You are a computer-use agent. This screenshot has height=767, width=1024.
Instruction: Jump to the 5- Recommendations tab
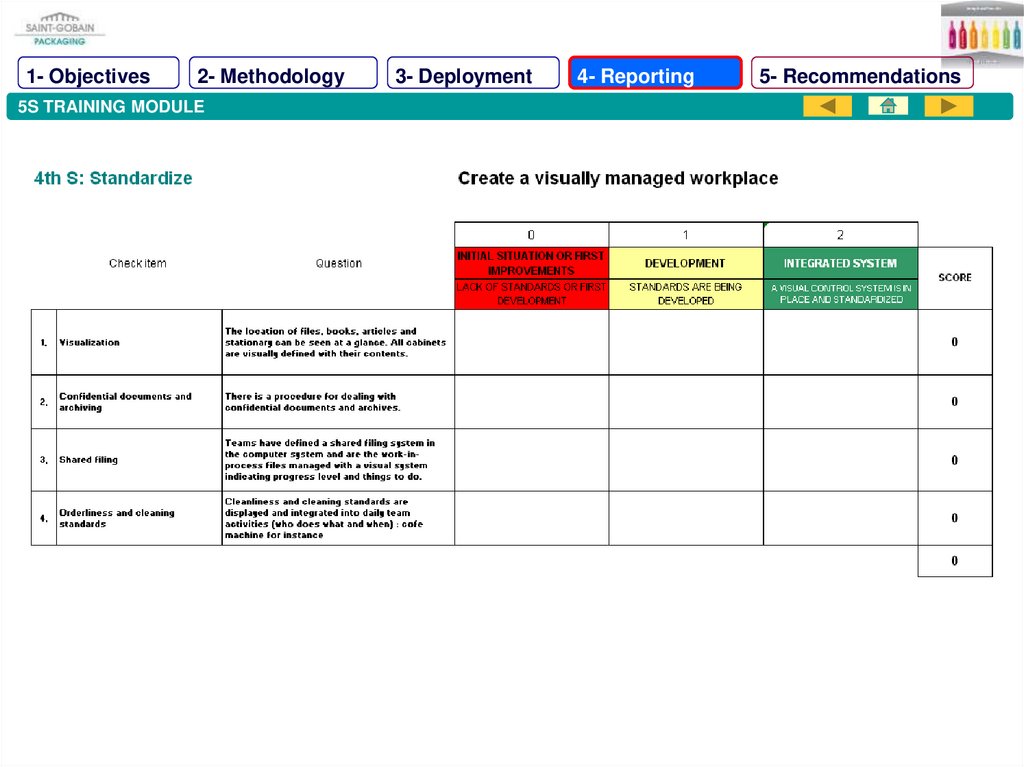click(x=862, y=76)
